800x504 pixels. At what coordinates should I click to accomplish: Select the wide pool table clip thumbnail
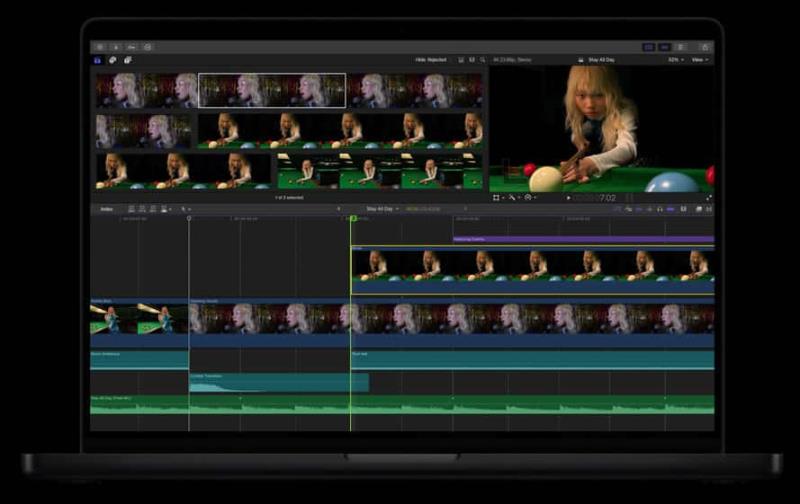tap(380, 171)
